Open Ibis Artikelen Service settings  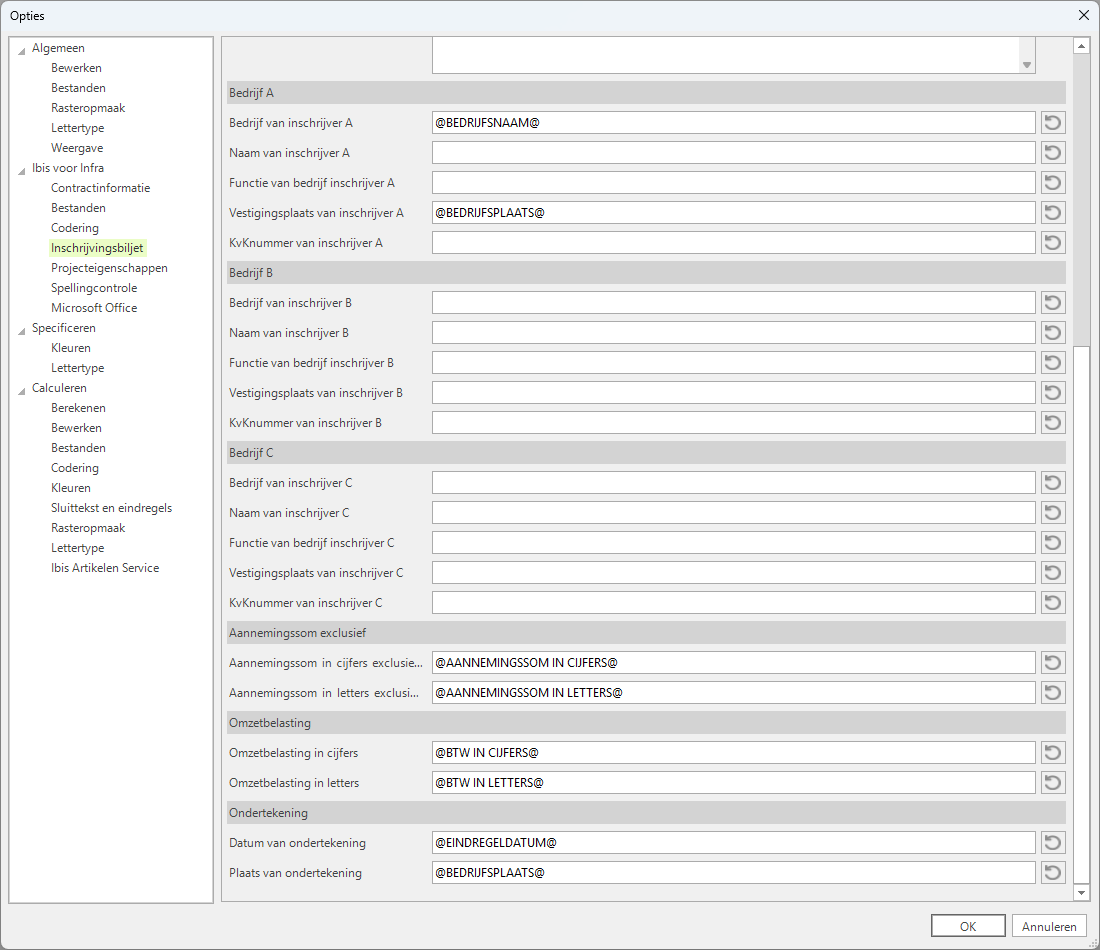click(105, 568)
